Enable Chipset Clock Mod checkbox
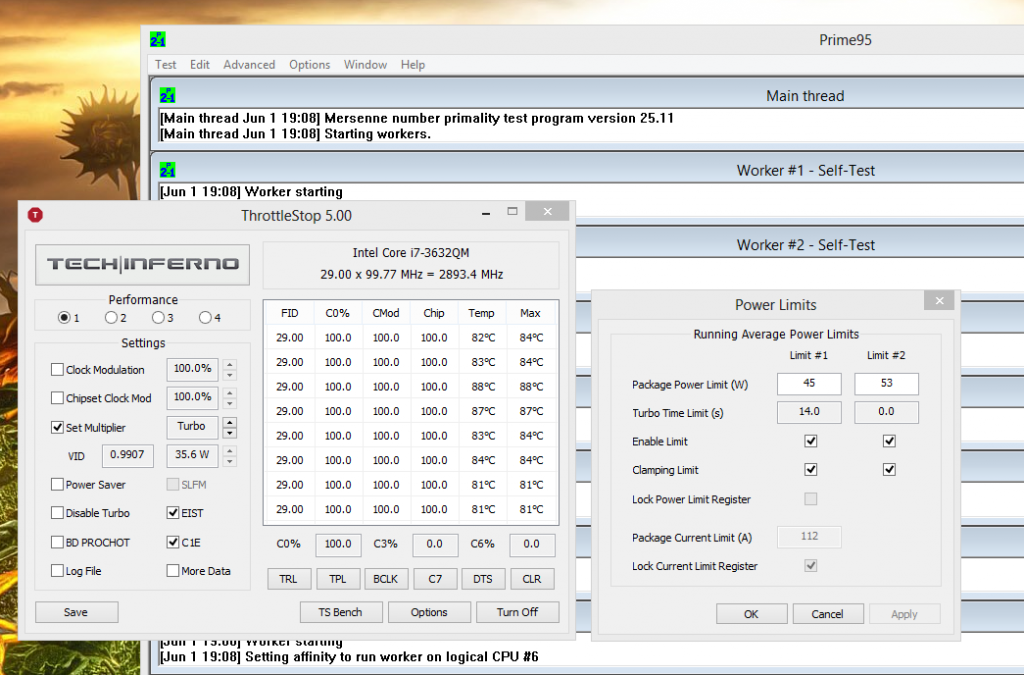1024x675 pixels. click(x=57, y=398)
